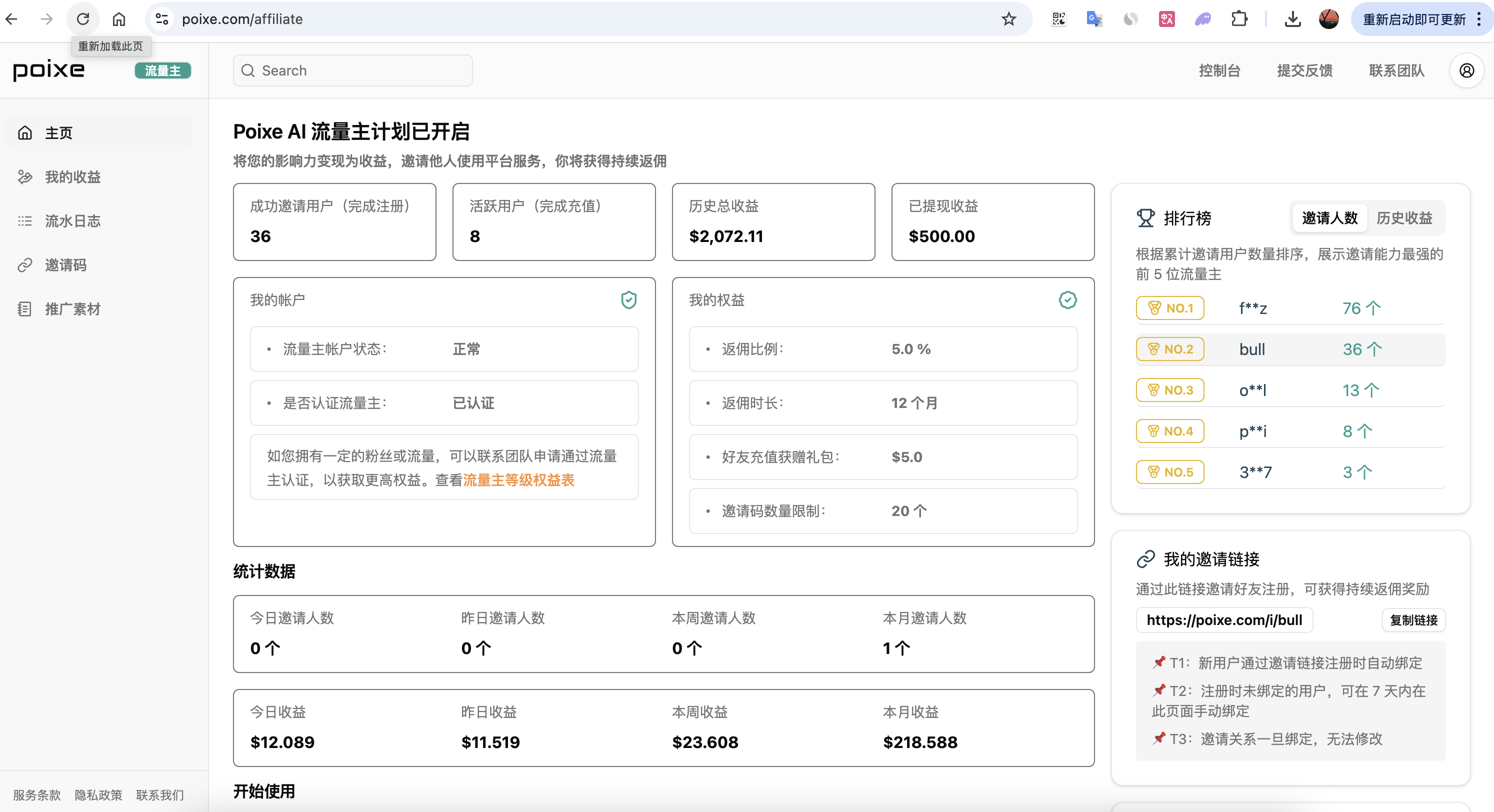Click the 复制链接 button
1494x812 pixels.
point(1413,620)
